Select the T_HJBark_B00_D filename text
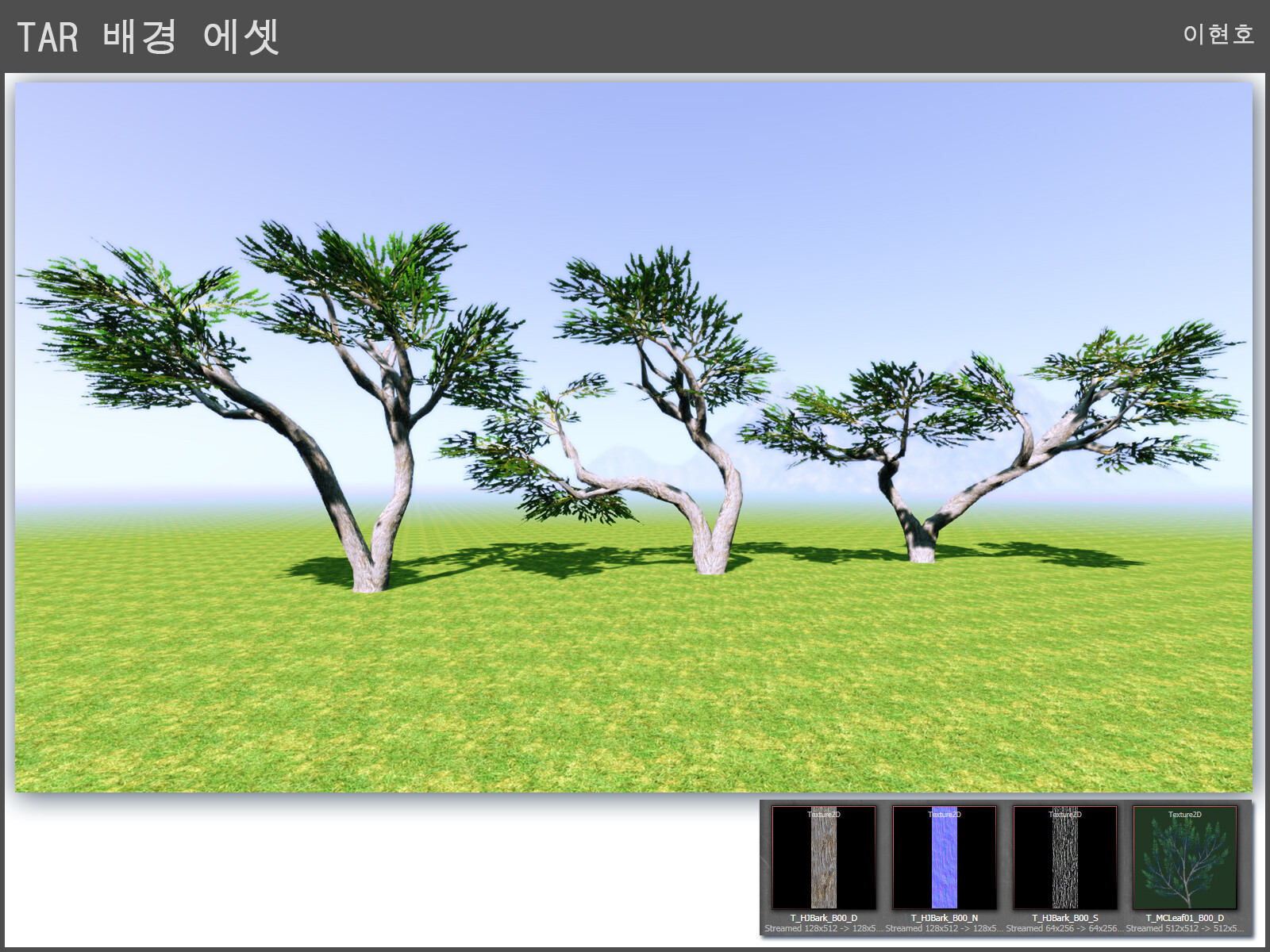This screenshot has width=1270, height=952. click(825, 917)
